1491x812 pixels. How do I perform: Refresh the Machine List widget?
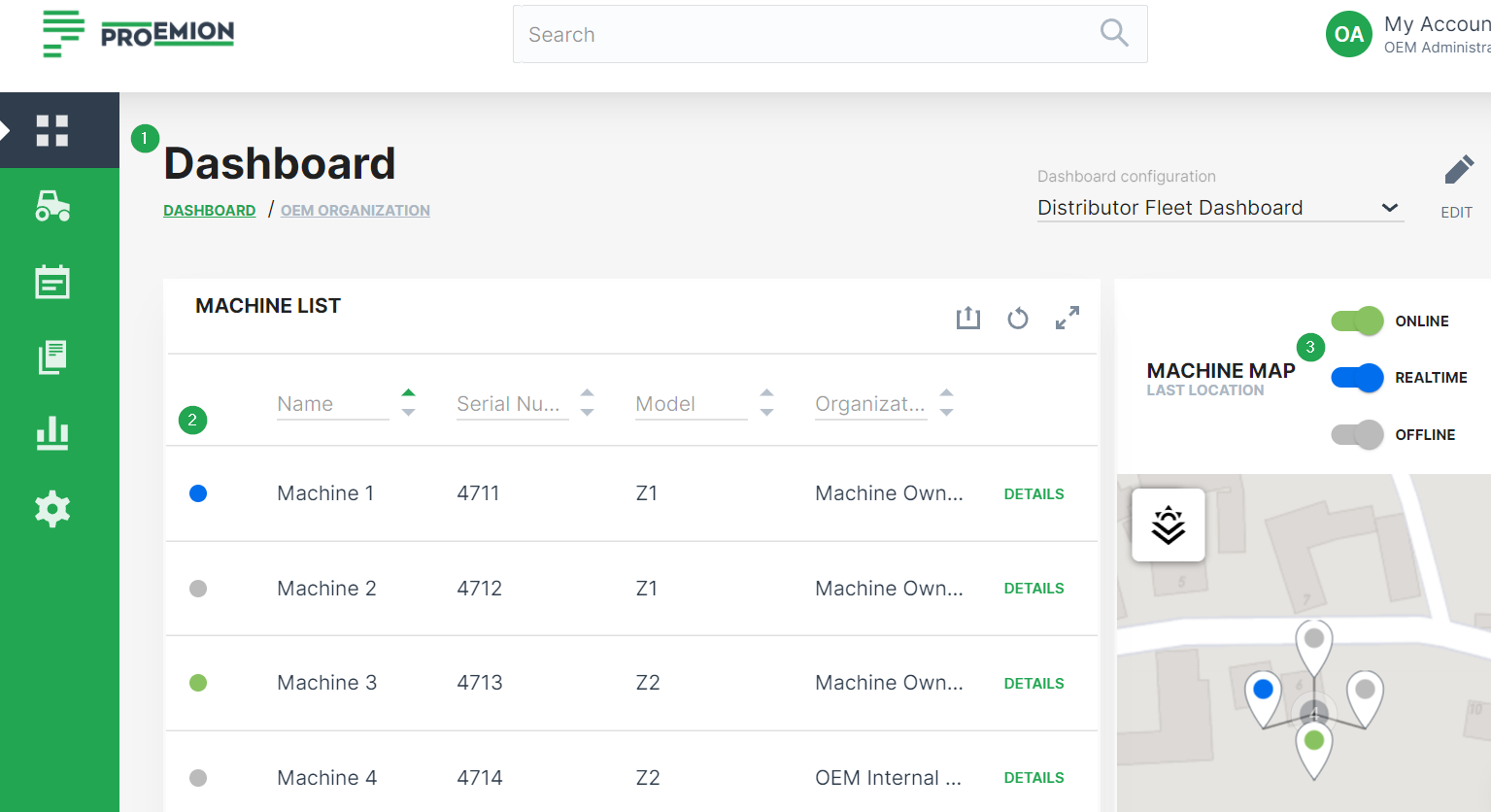[x=1018, y=318]
